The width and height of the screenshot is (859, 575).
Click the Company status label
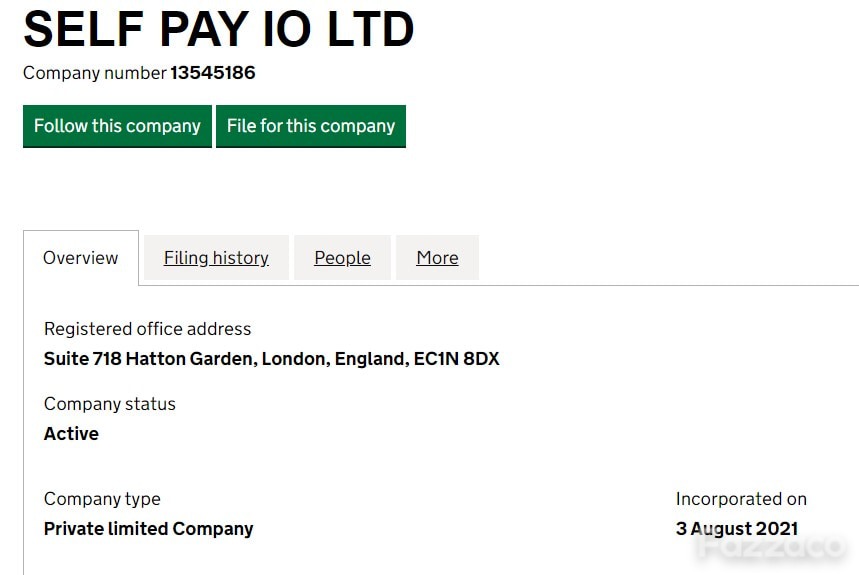pos(110,404)
